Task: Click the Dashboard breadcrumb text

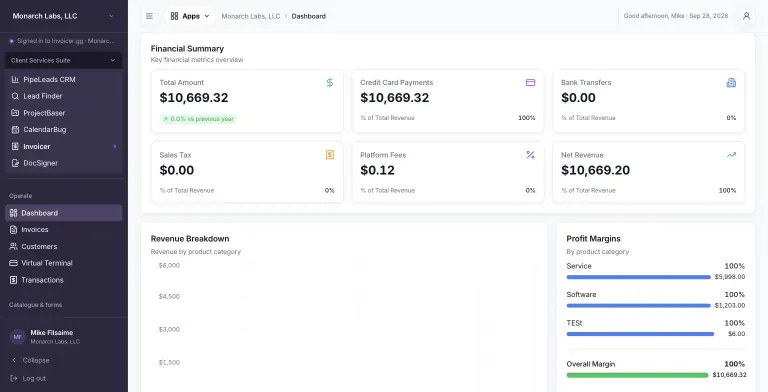Action: [x=309, y=16]
